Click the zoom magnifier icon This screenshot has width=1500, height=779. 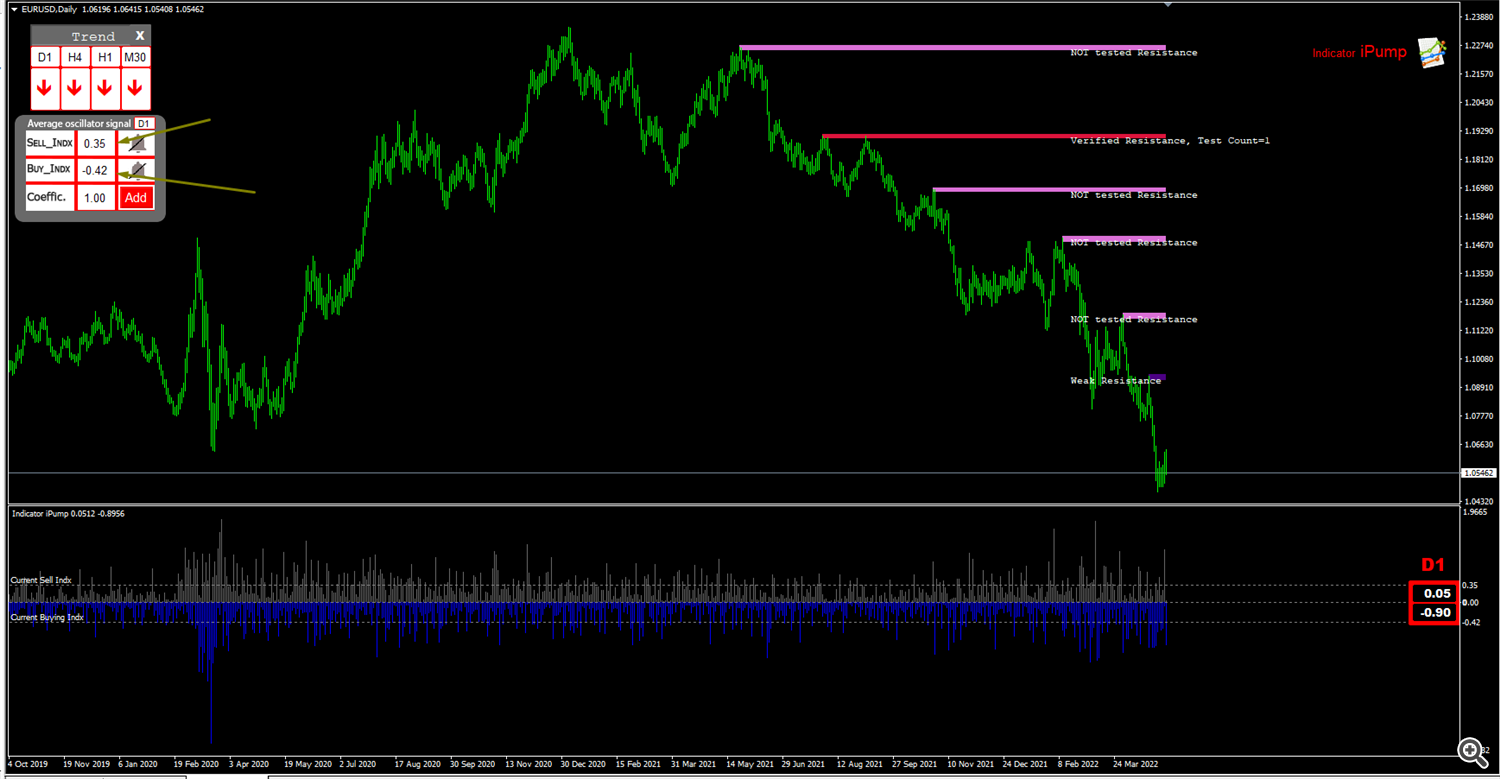[x=1469, y=749]
